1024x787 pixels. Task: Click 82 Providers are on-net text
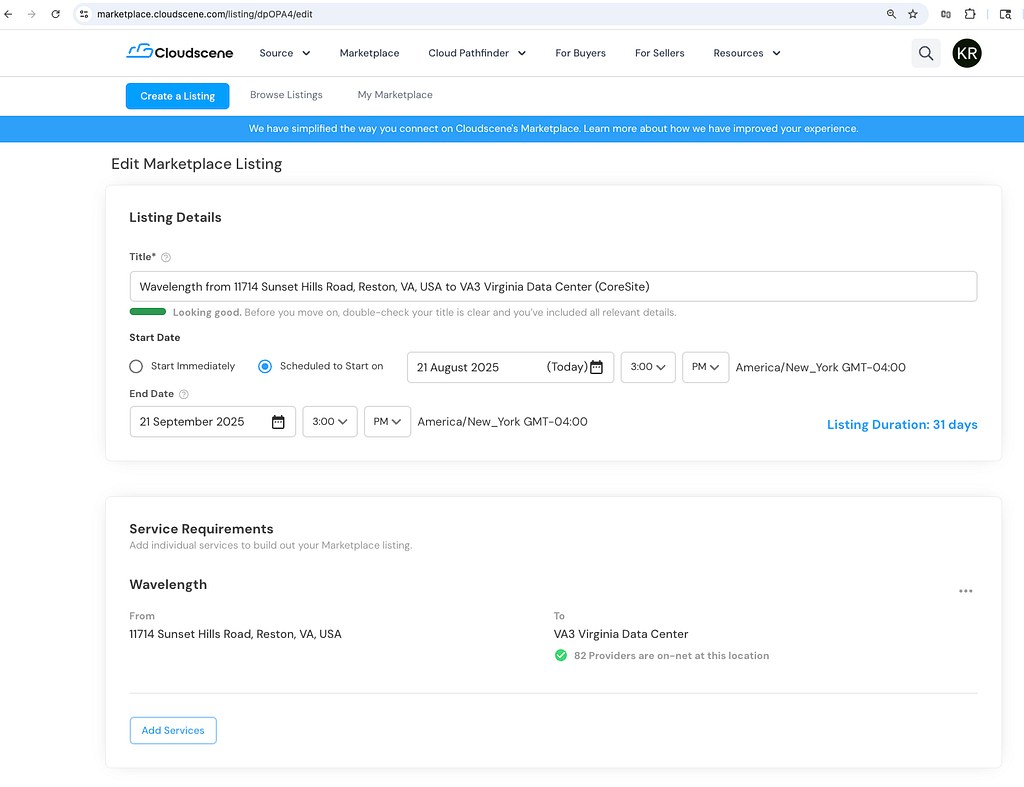click(671, 656)
